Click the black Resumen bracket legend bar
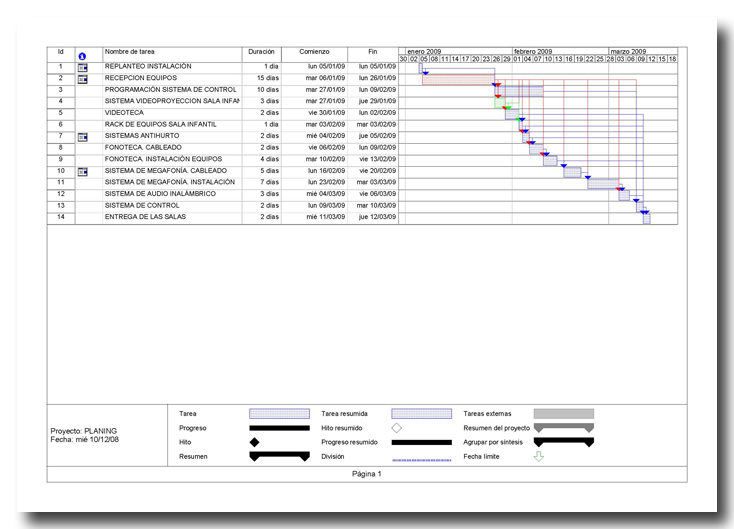734x529 pixels. pyautogui.click(x=279, y=456)
